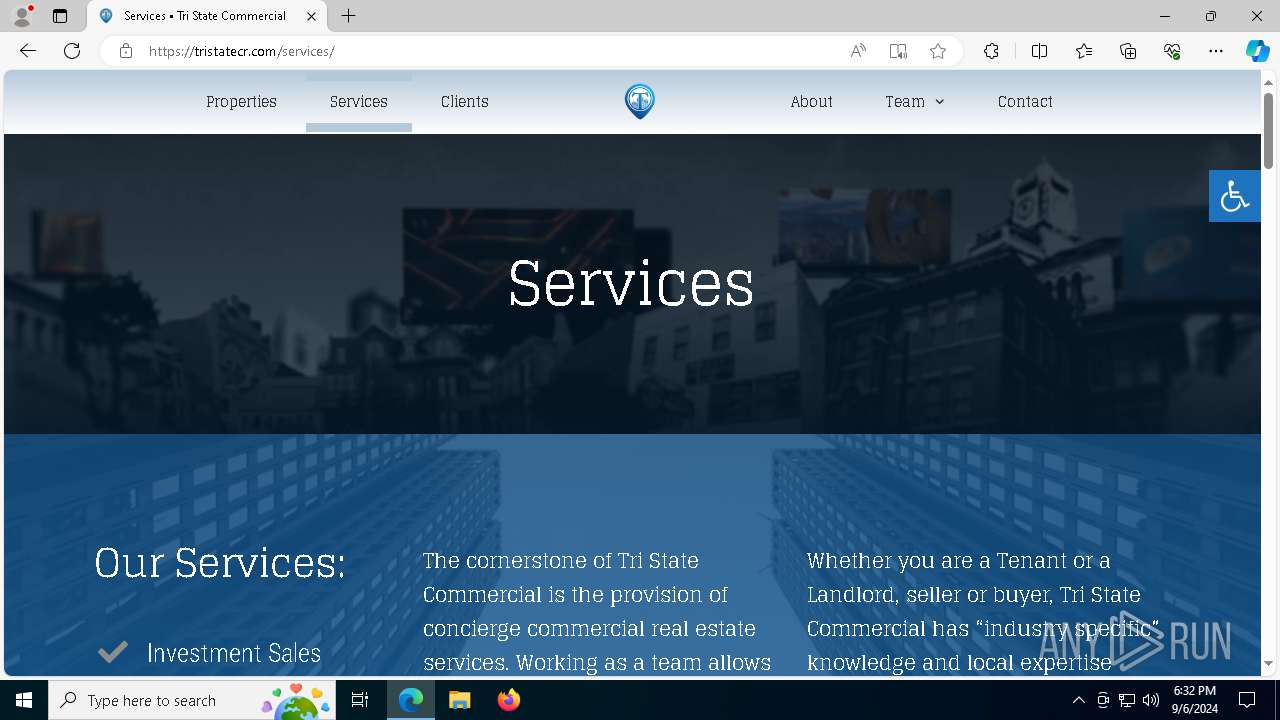This screenshot has width=1280, height=720.
Task: Open network status in tray
Action: pos(1127,700)
